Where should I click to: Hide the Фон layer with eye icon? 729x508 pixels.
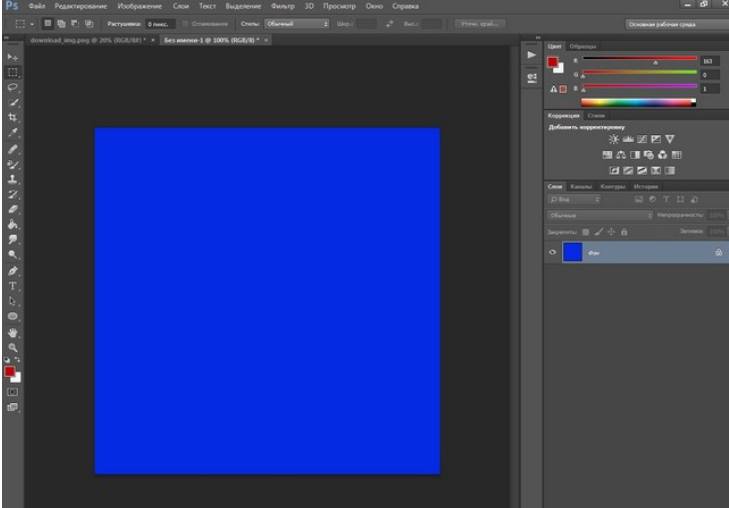coord(552,252)
